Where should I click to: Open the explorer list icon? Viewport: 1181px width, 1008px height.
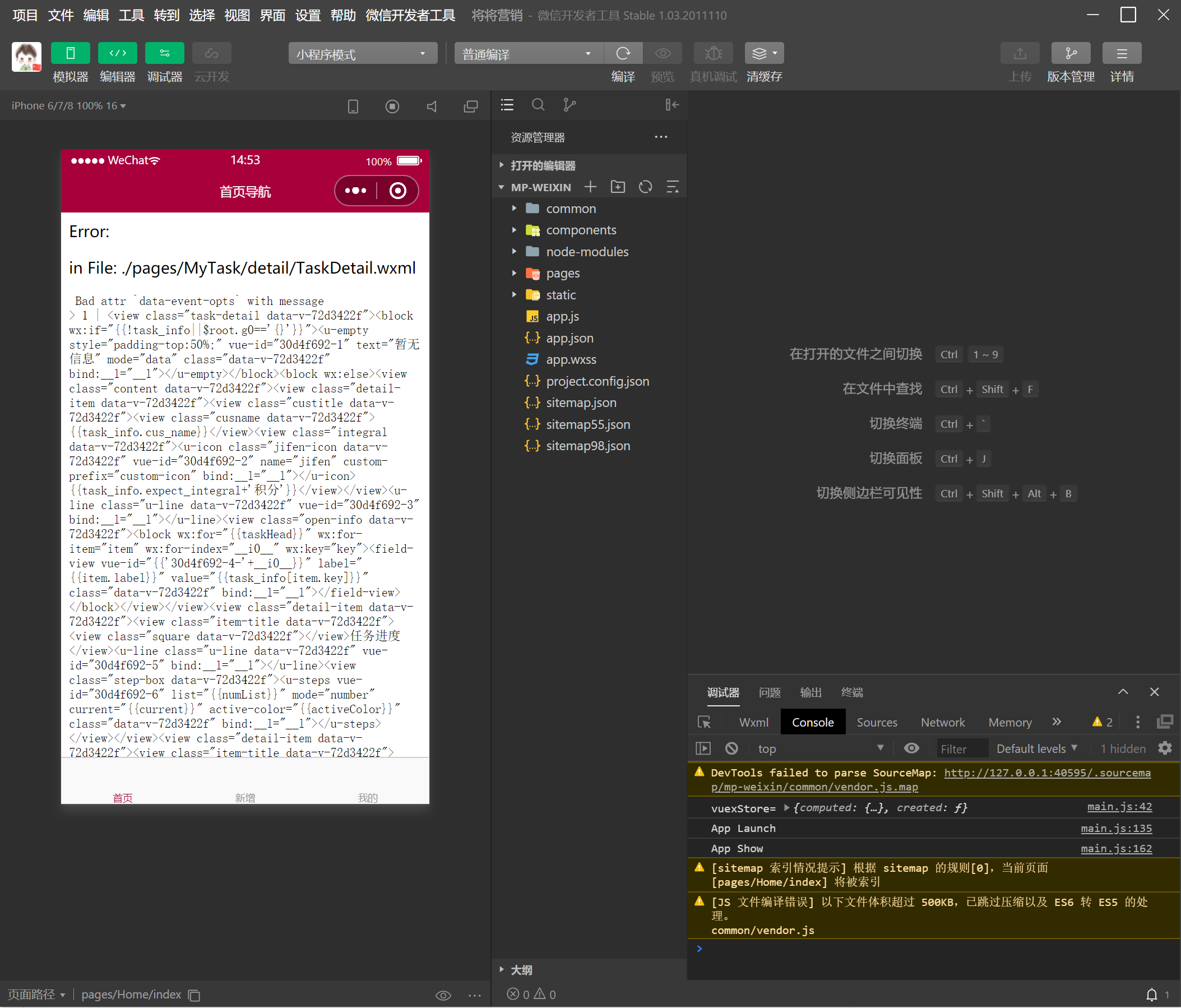[507, 105]
